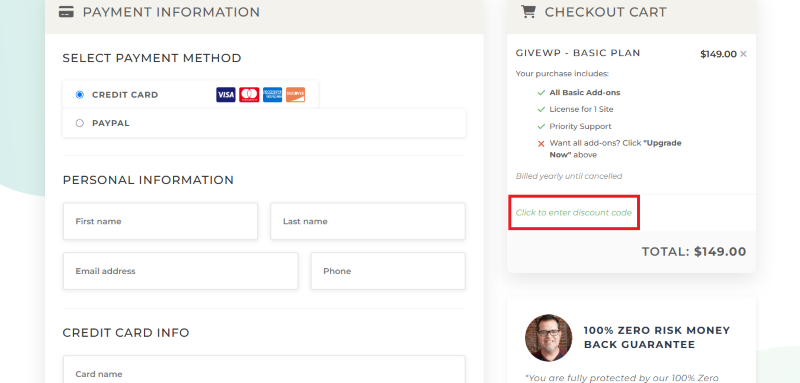Select the PayPal payment radio button
Screen dimensions: 800x383
tap(80, 123)
